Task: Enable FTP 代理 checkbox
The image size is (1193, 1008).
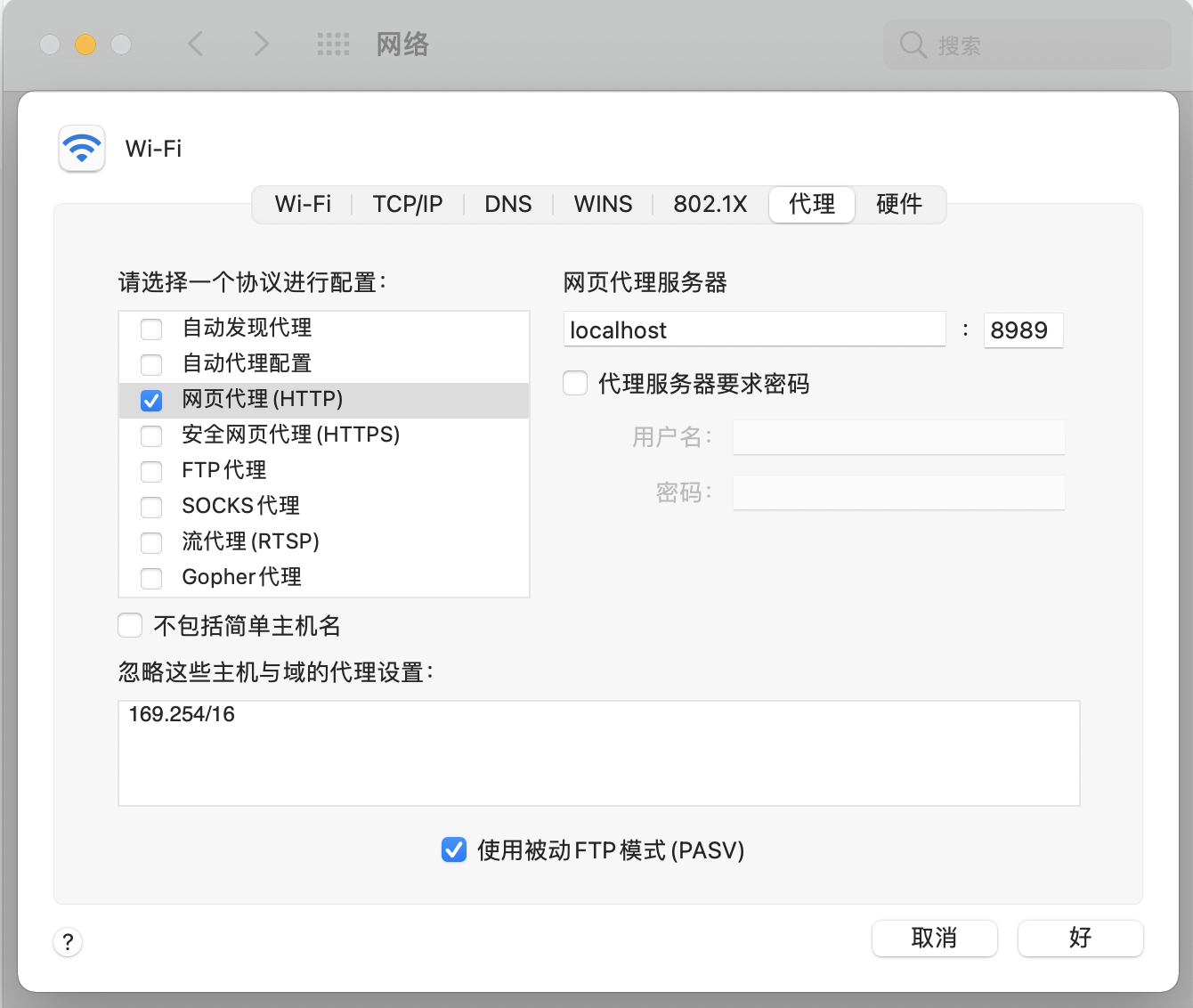Action: point(151,471)
